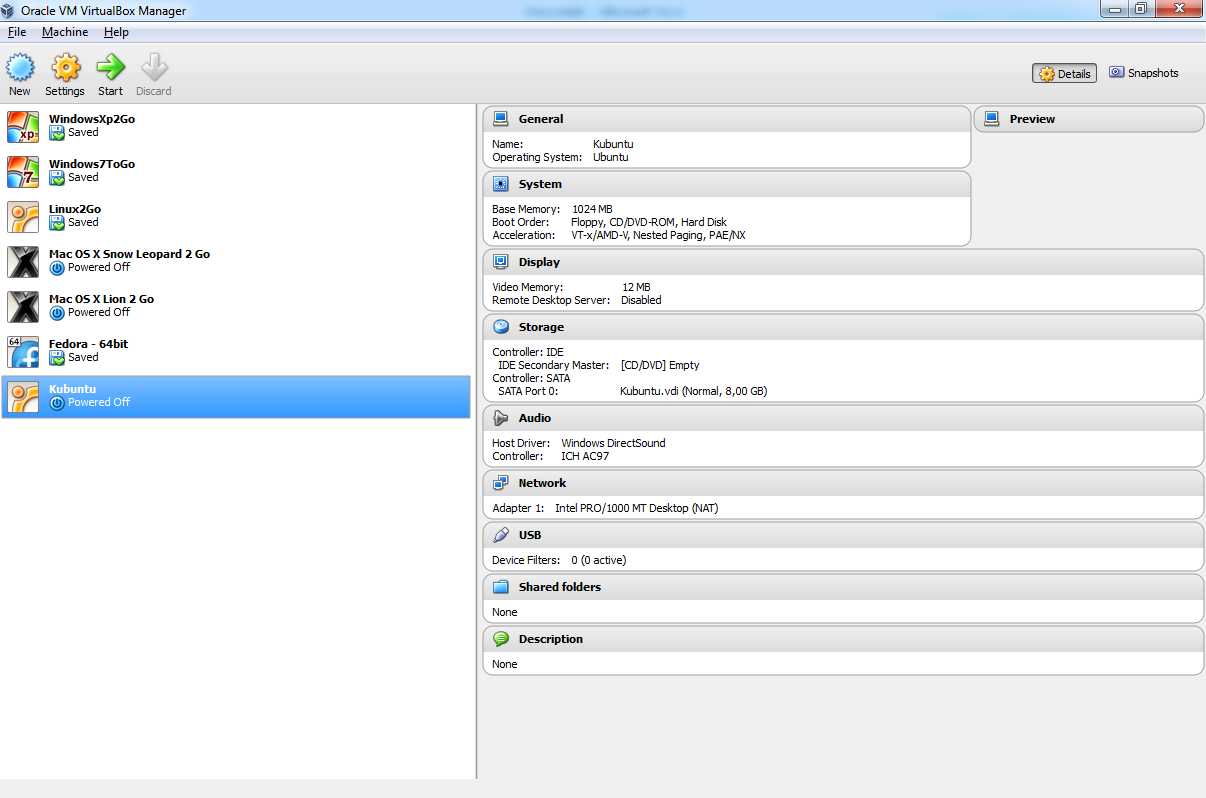Screen dimensions: 1206x798
Task: Select Mac OS X Snow Leopard 2 Go
Action: 129,255
